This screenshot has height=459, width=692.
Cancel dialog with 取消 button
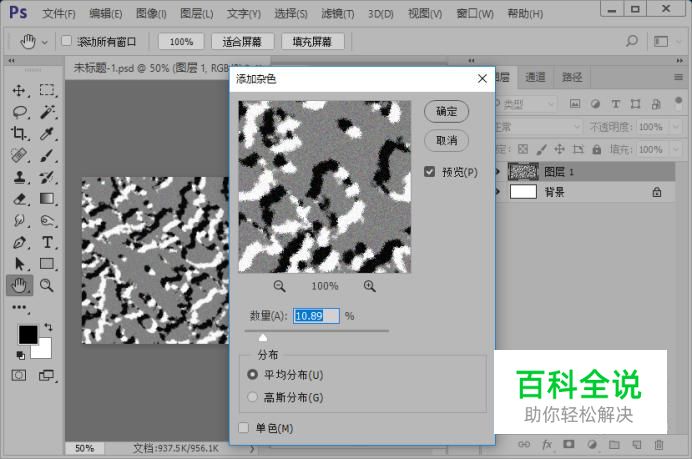446,140
